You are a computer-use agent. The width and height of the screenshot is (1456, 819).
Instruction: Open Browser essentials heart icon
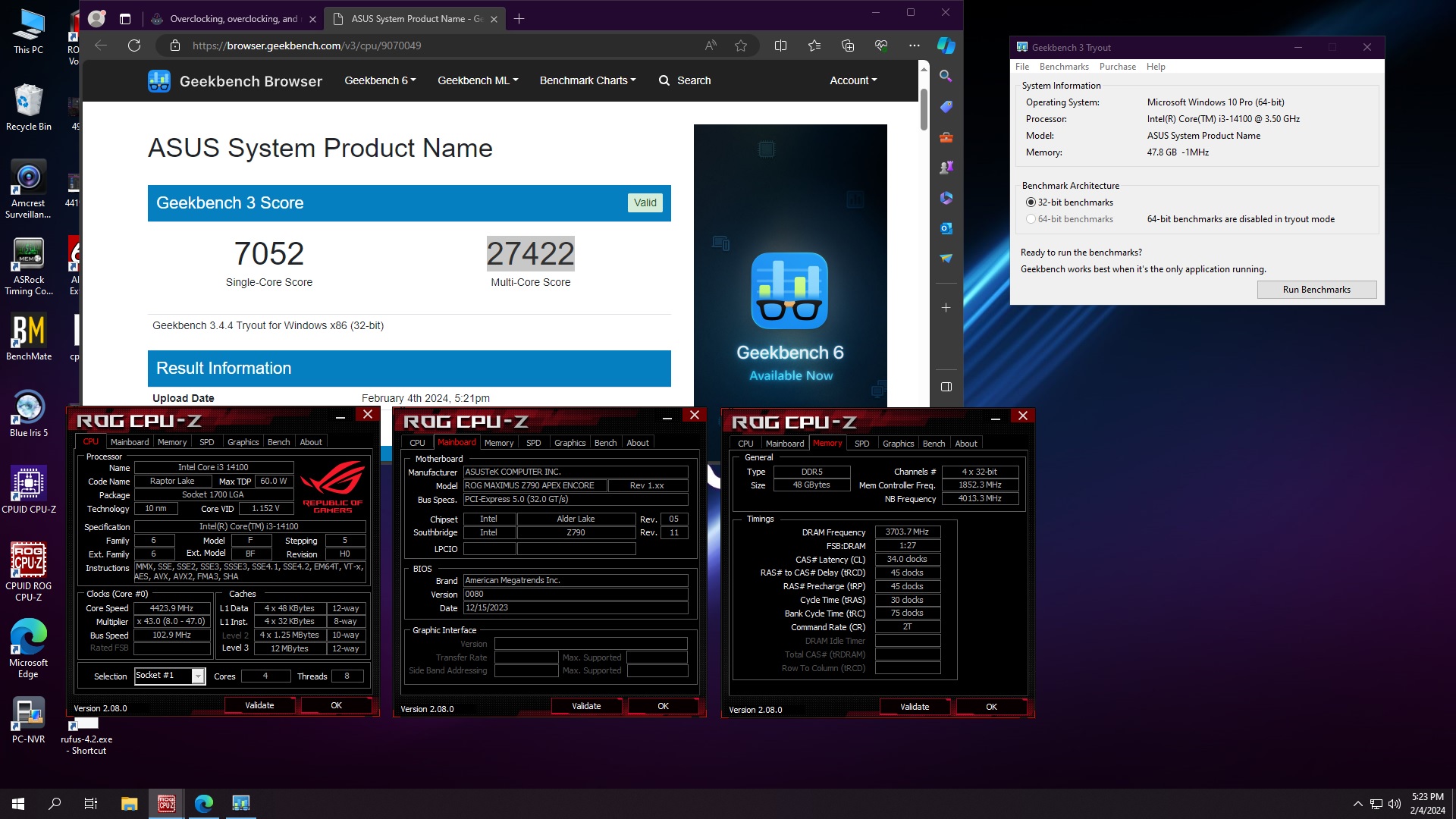[x=881, y=45]
